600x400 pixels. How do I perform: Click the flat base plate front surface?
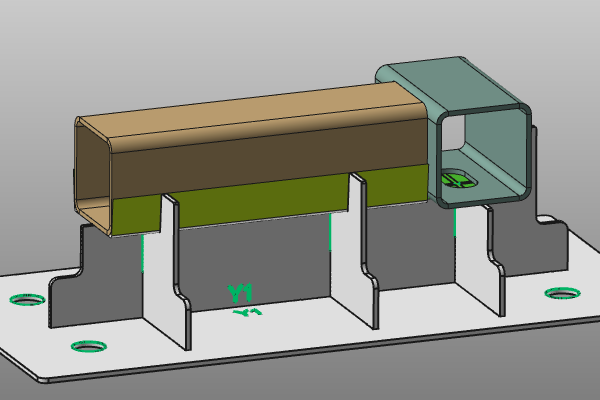[300, 355]
